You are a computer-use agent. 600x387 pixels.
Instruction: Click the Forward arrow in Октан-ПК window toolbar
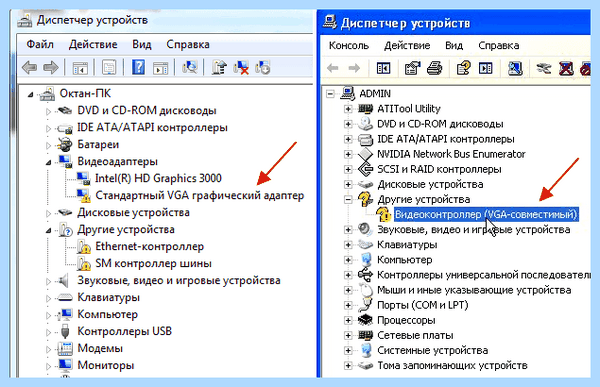[x=51, y=68]
